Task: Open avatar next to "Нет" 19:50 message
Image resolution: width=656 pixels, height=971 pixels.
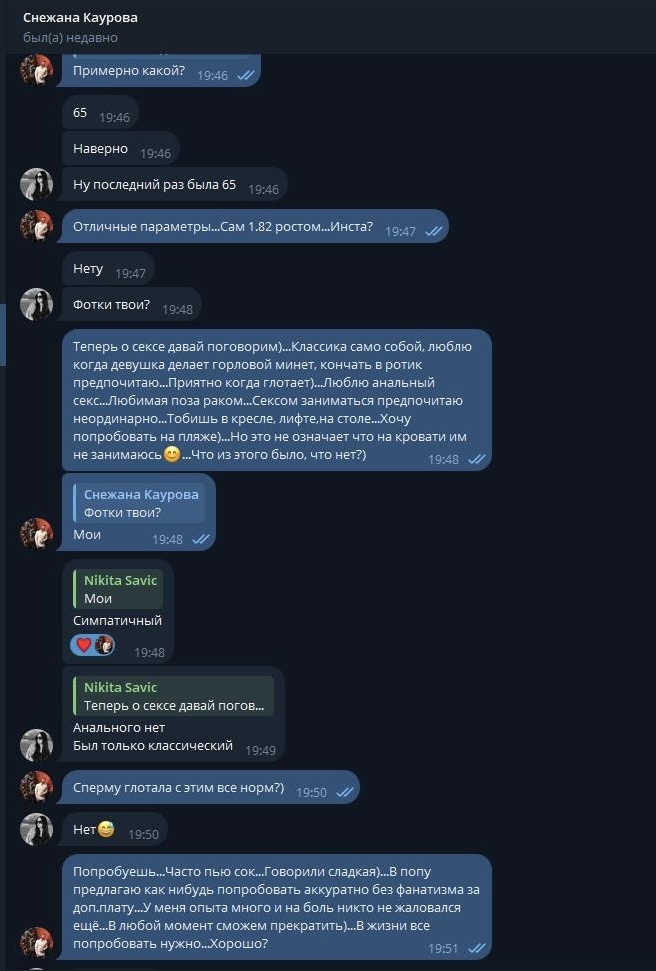Action: point(37,828)
